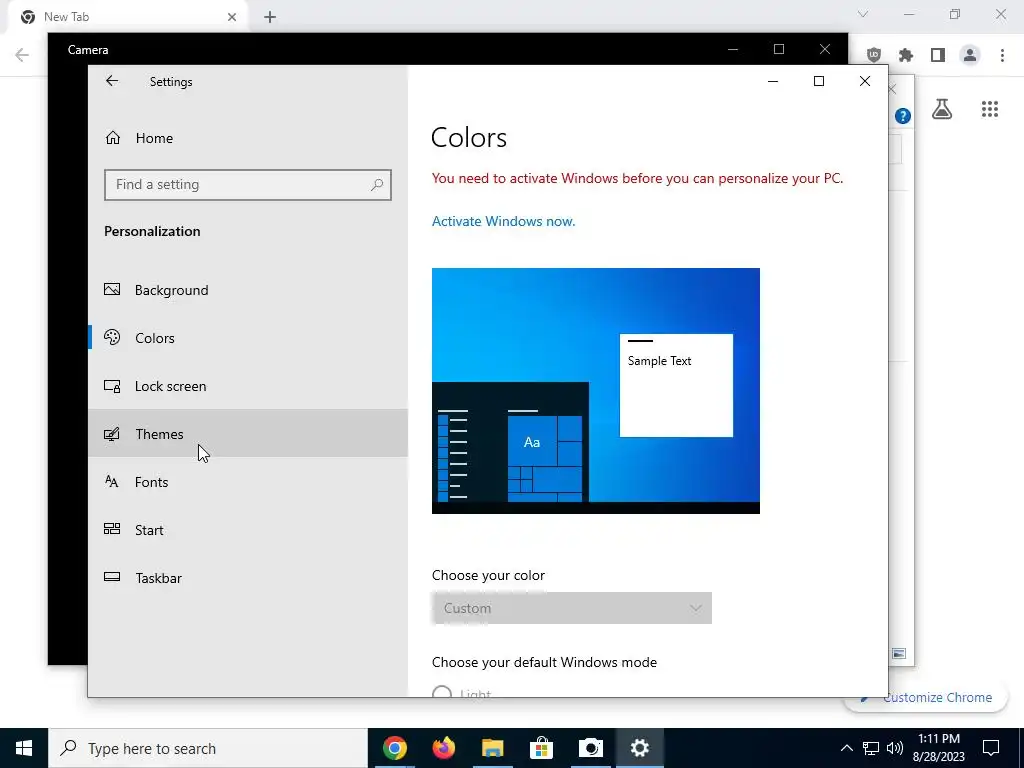
Task: Expand the Choose your color dropdown
Action: coord(571,608)
